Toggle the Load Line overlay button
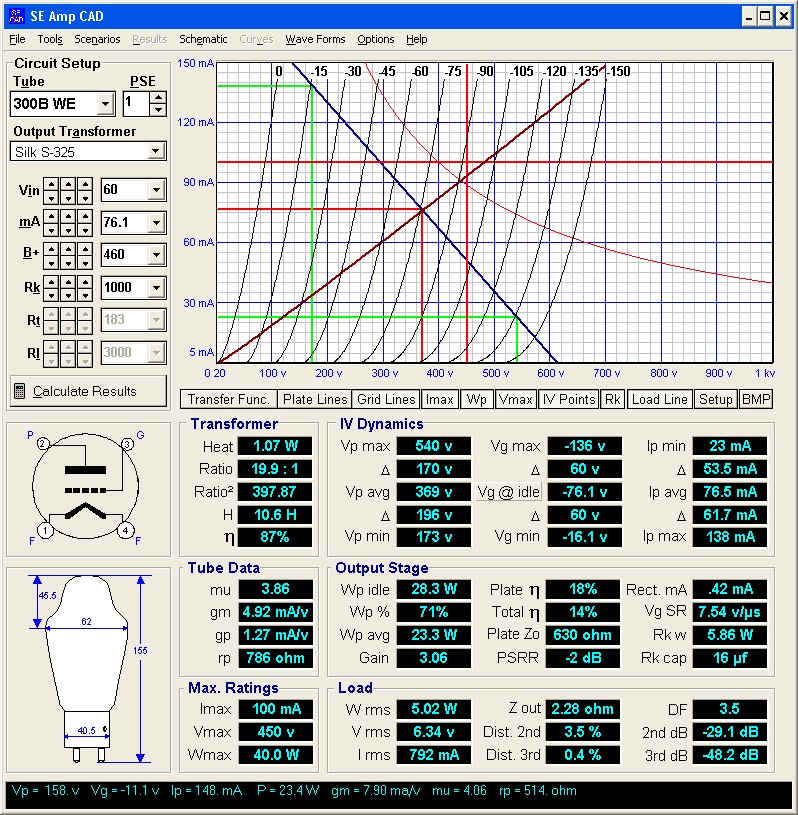The width and height of the screenshot is (798, 815). click(x=660, y=399)
